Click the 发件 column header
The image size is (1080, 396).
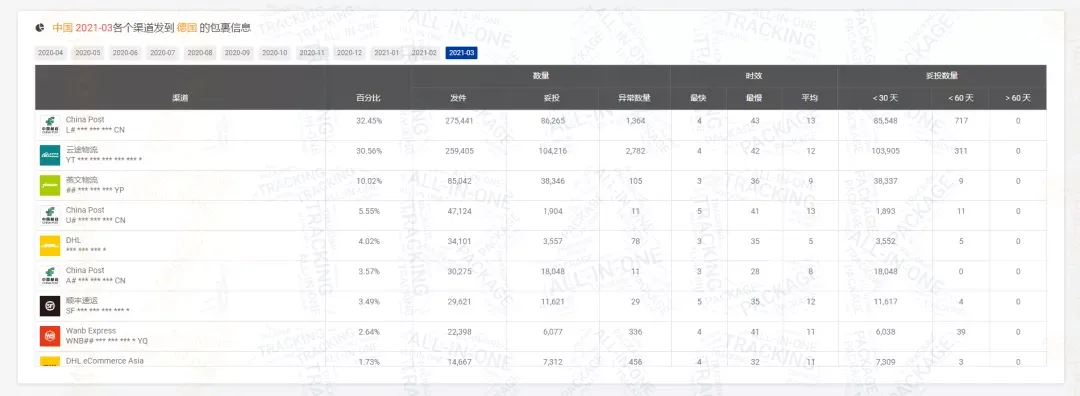click(x=458, y=98)
